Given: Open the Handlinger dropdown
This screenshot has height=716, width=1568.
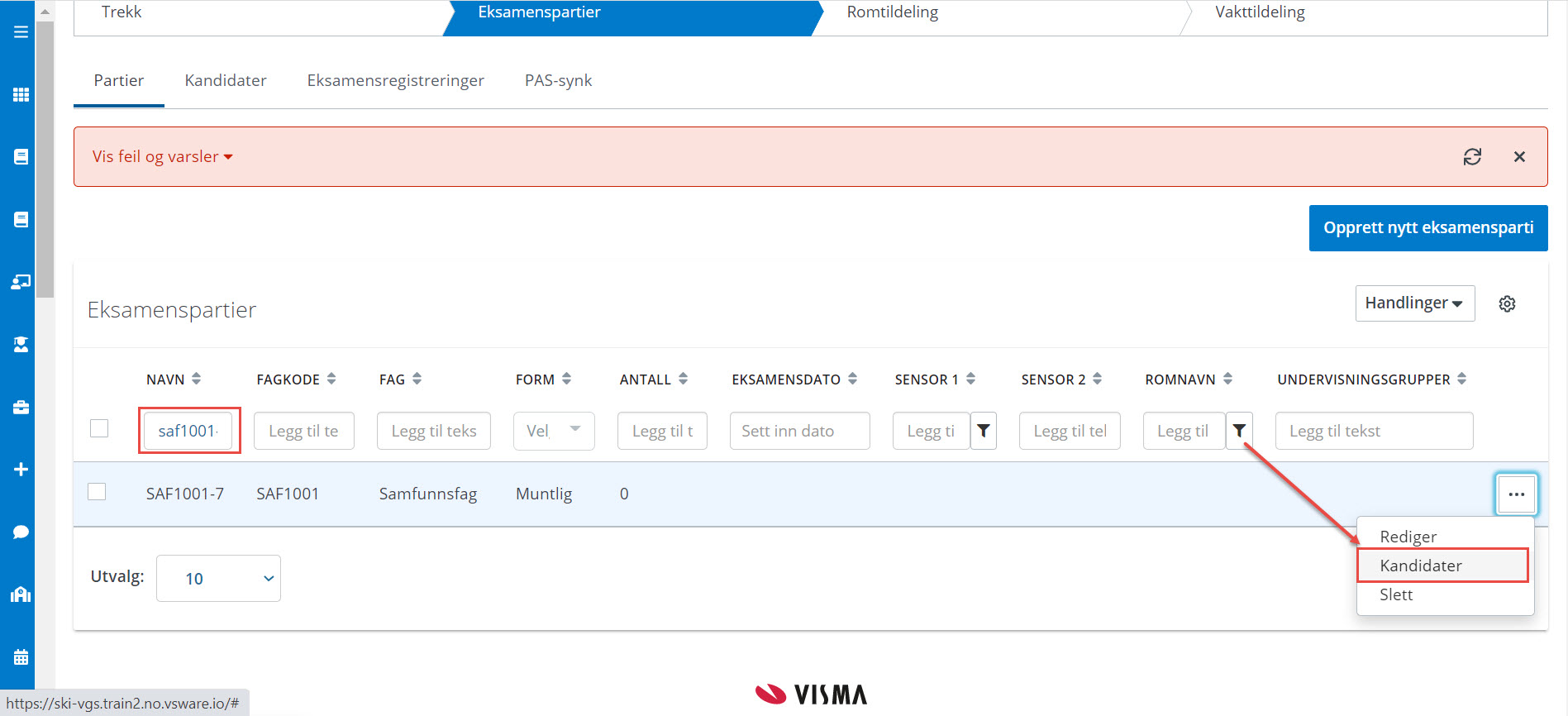Looking at the screenshot, I should point(1414,303).
